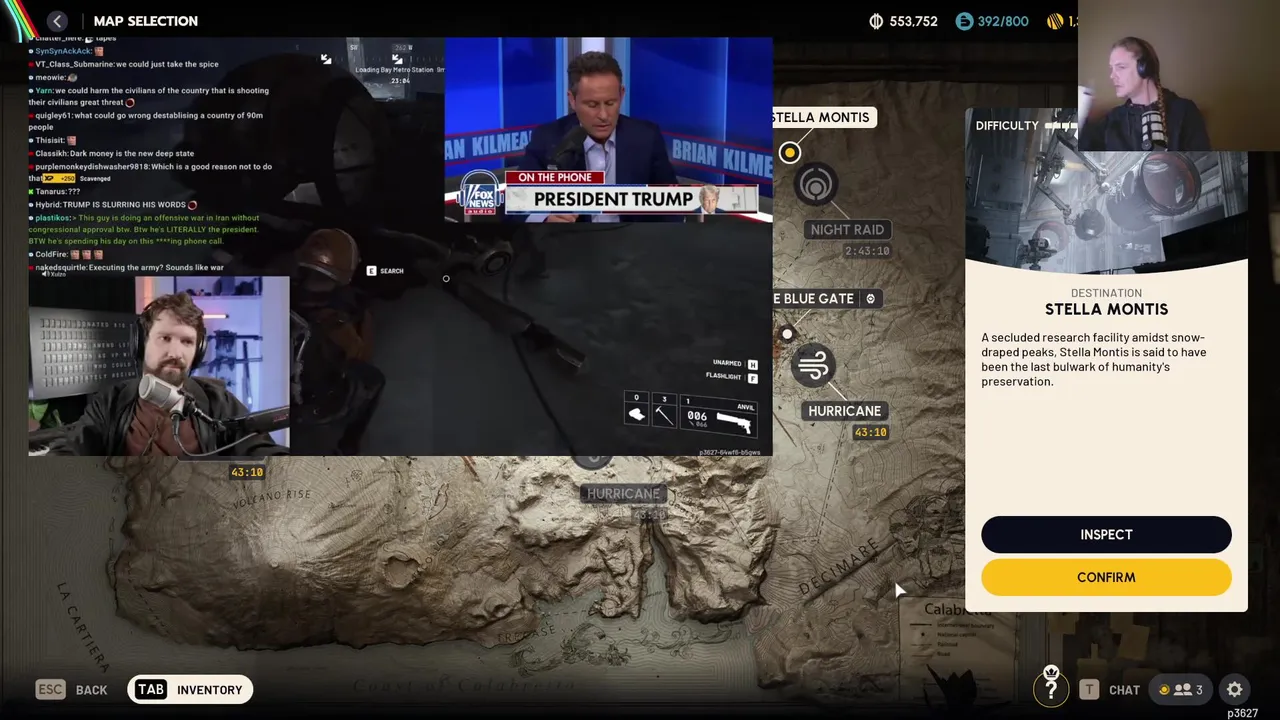Click the On The Phone red banner
The width and height of the screenshot is (1280, 720).
556,178
